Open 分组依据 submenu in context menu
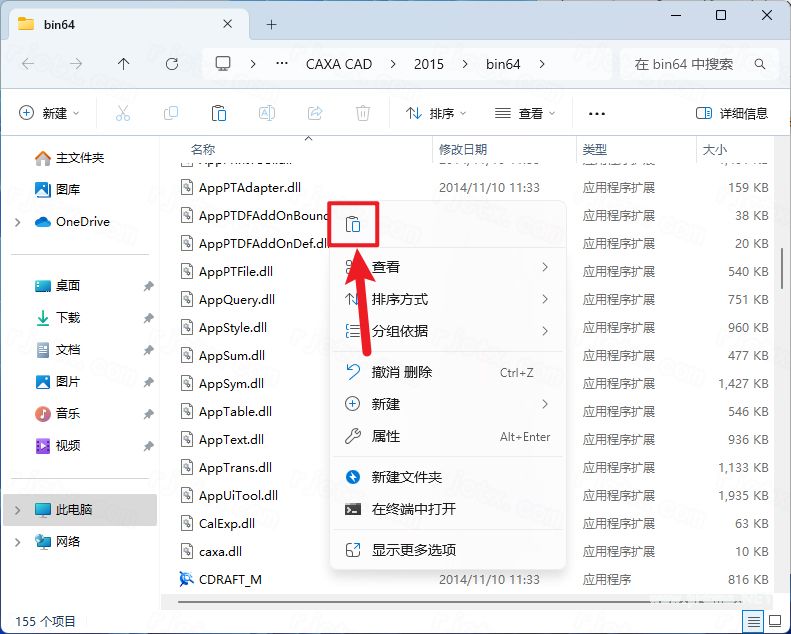Screen dimensions: 791x634 (x=447, y=331)
